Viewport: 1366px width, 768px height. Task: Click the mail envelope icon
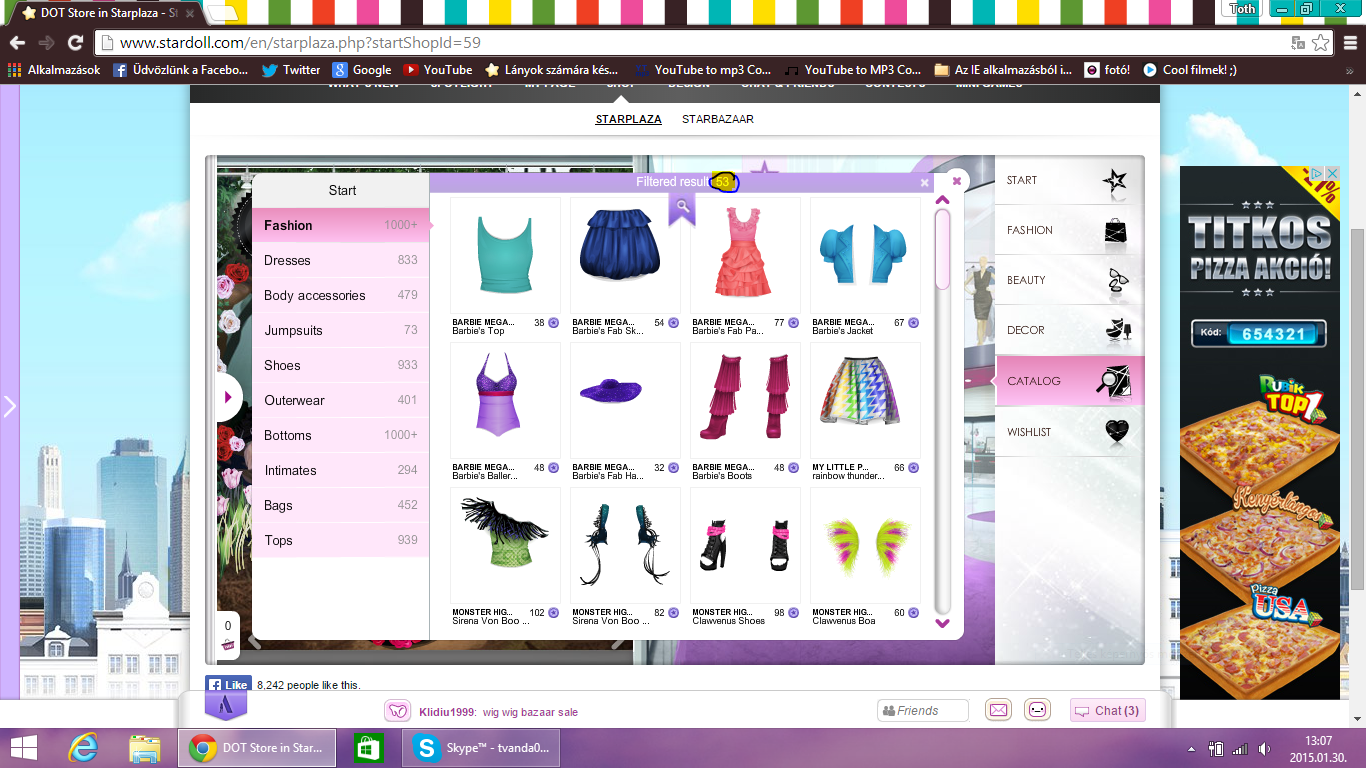point(998,710)
